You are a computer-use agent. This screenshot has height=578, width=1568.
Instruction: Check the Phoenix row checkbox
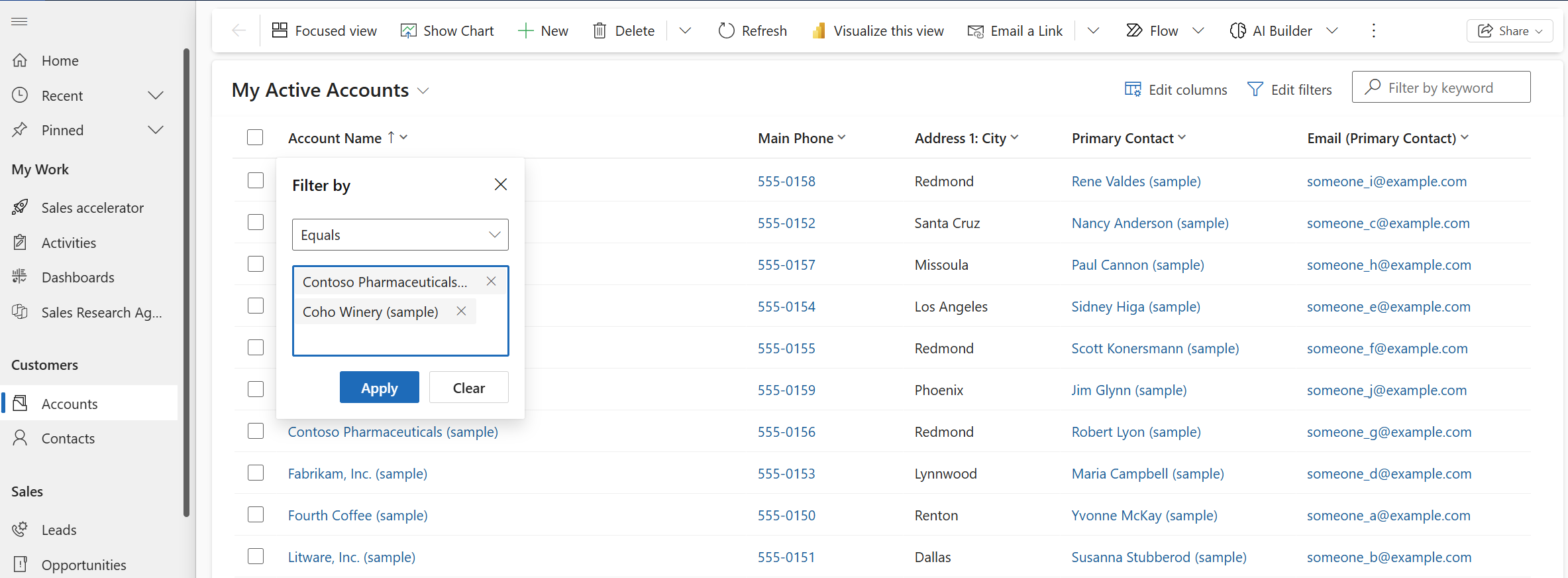tap(256, 389)
